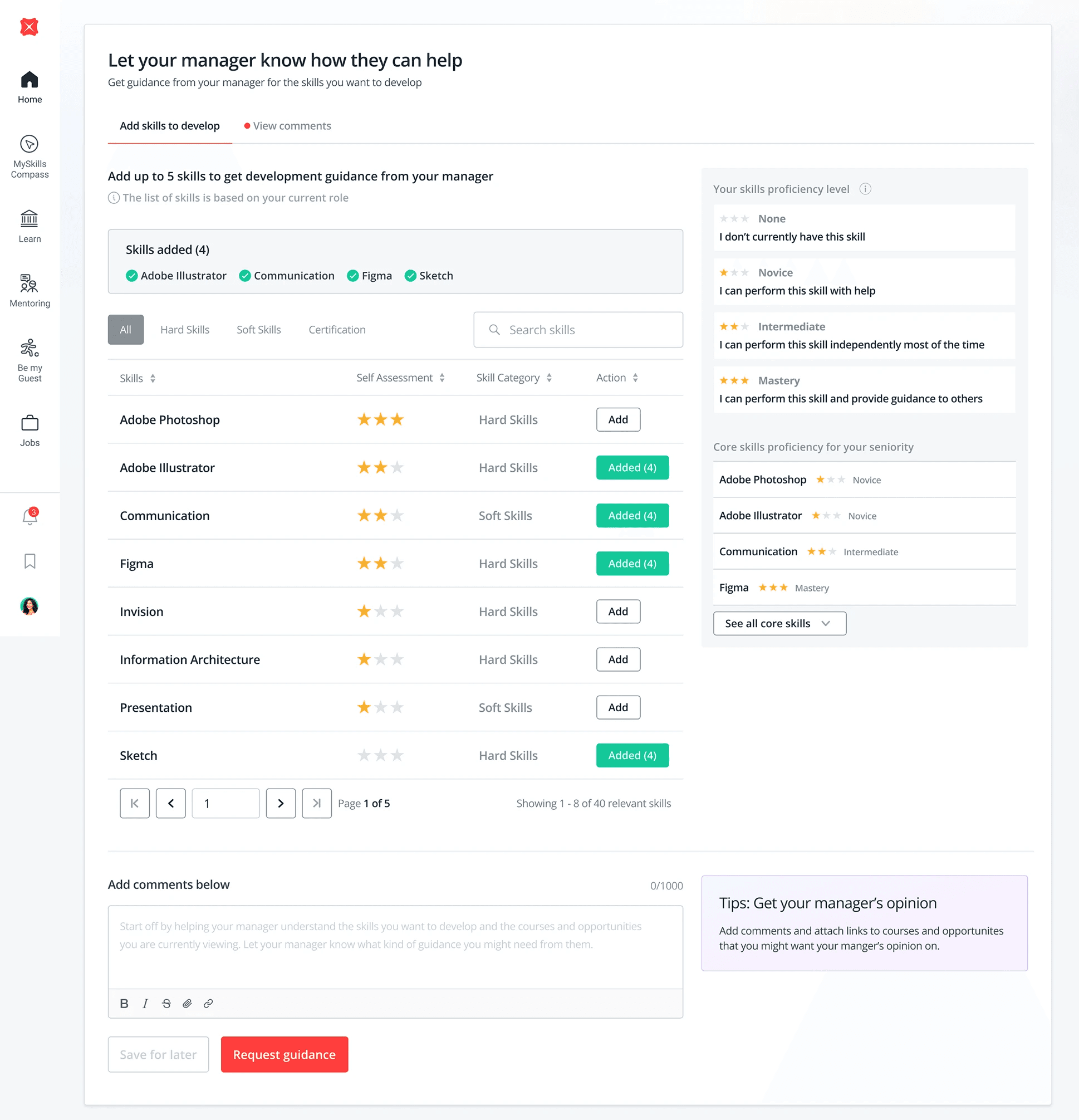Click the attachment paperclip icon
This screenshot has width=1079, height=1120.
187,1004
